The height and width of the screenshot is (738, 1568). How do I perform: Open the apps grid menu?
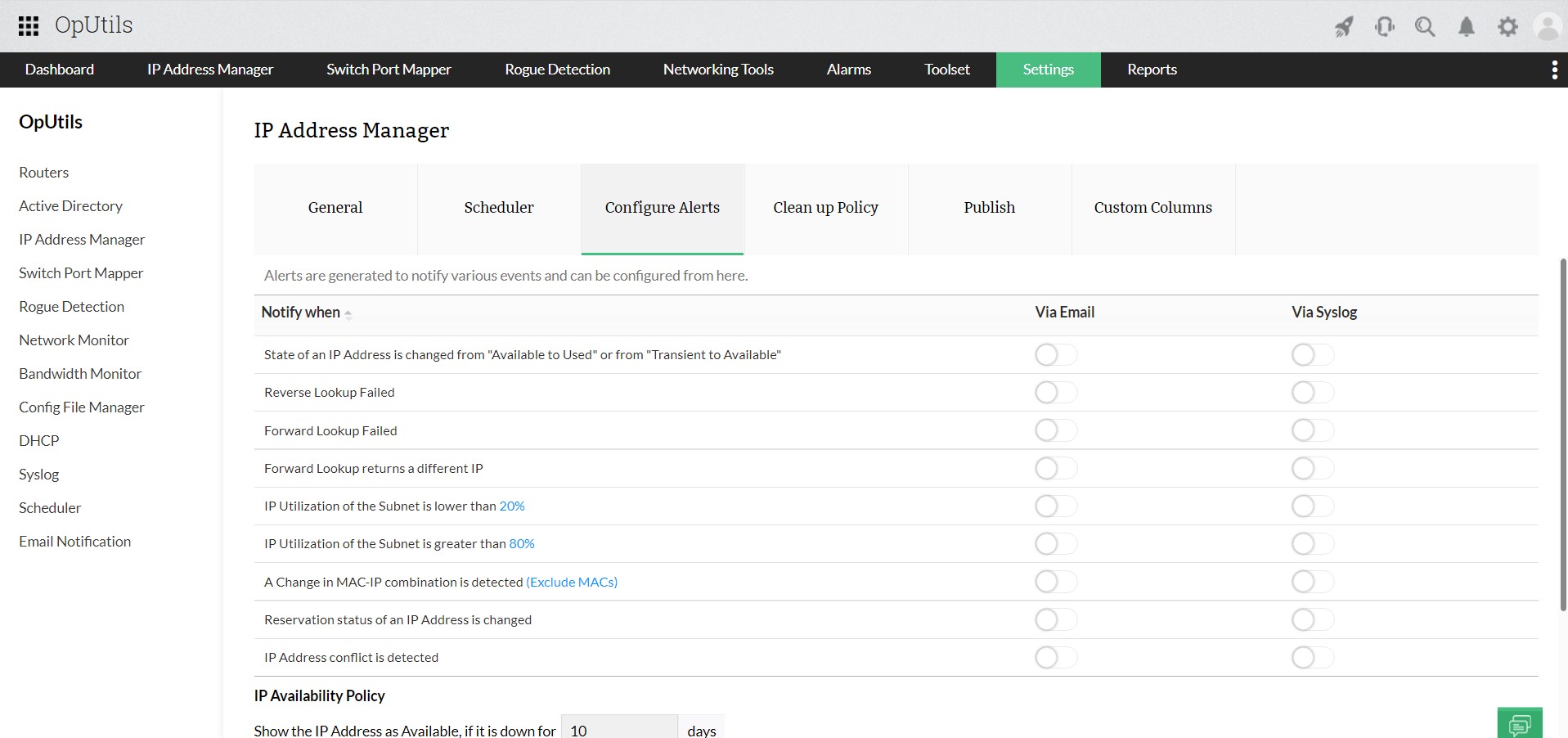(x=28, y=25)
